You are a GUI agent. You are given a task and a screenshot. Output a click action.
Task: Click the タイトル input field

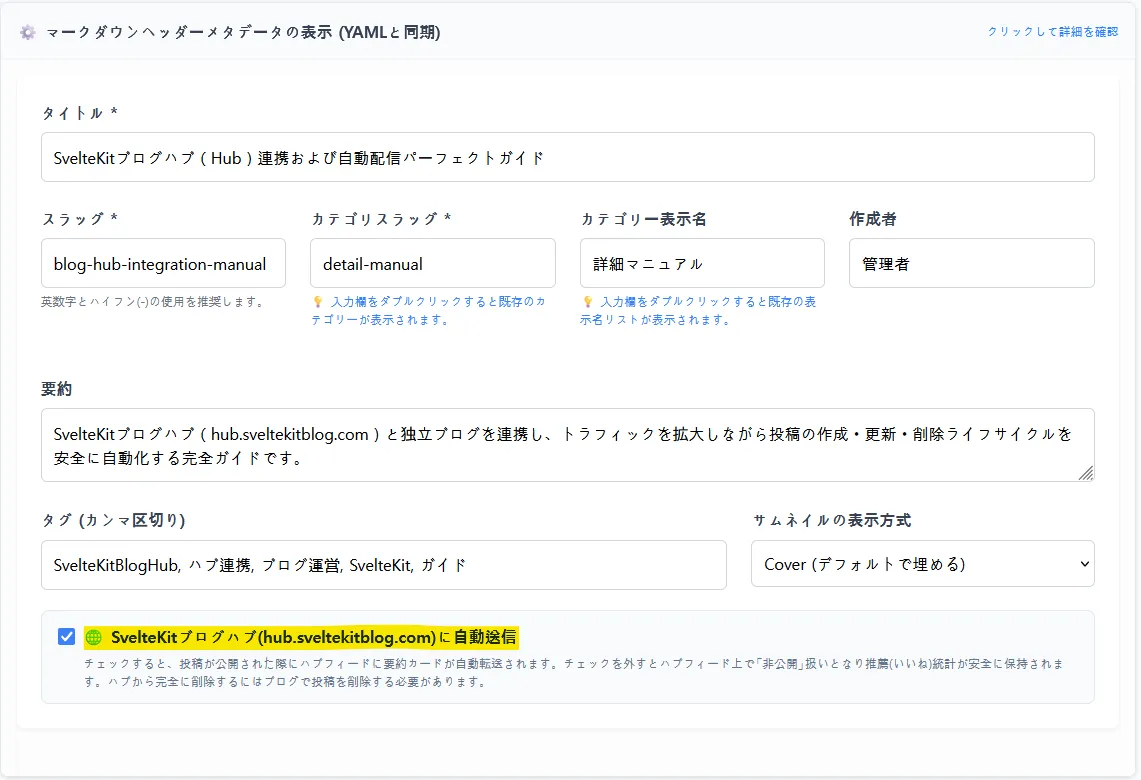click(568, 157)
